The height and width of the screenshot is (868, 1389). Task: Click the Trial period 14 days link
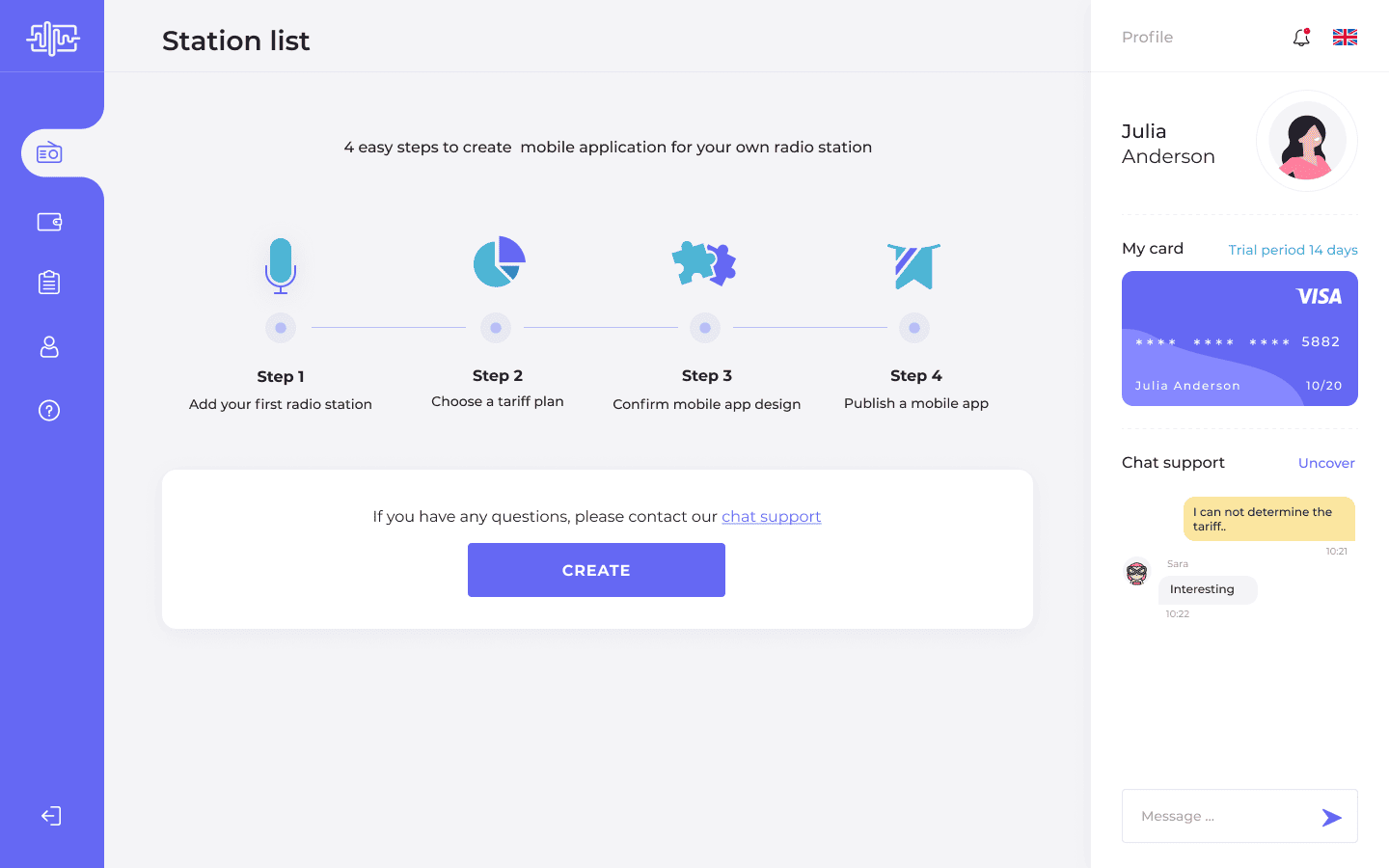1293,250
